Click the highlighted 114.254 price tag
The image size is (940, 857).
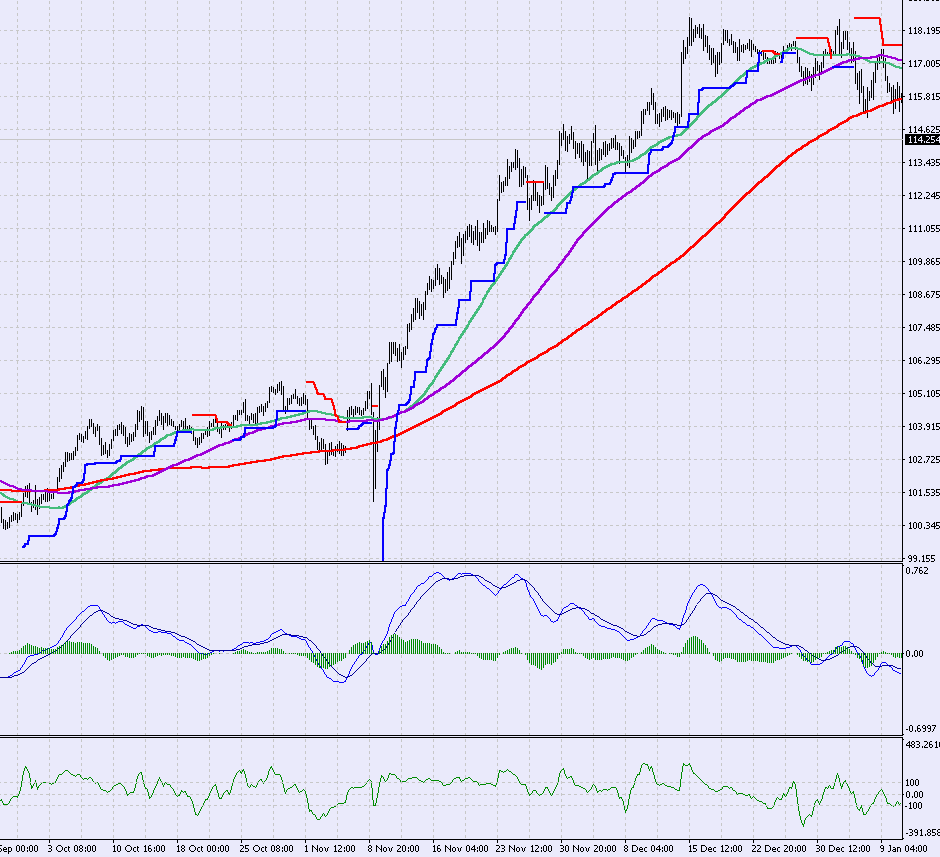[x=919, y=140]
